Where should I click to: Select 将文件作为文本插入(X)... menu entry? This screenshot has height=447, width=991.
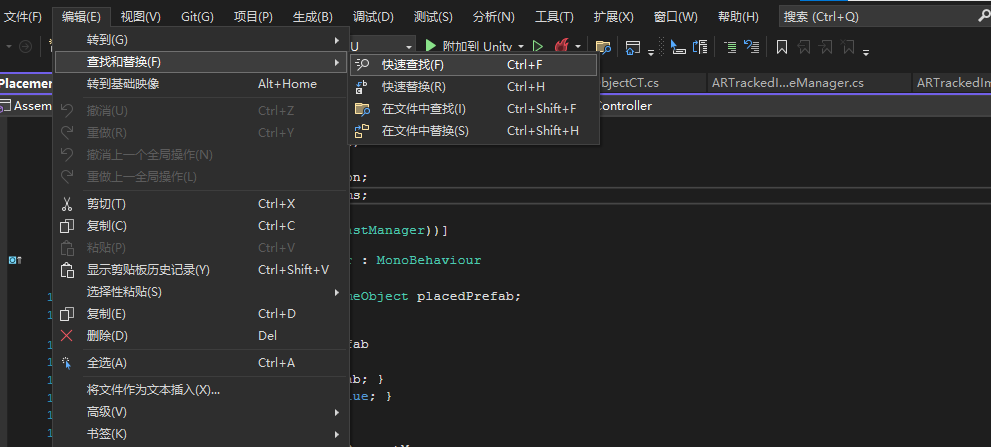201,390
